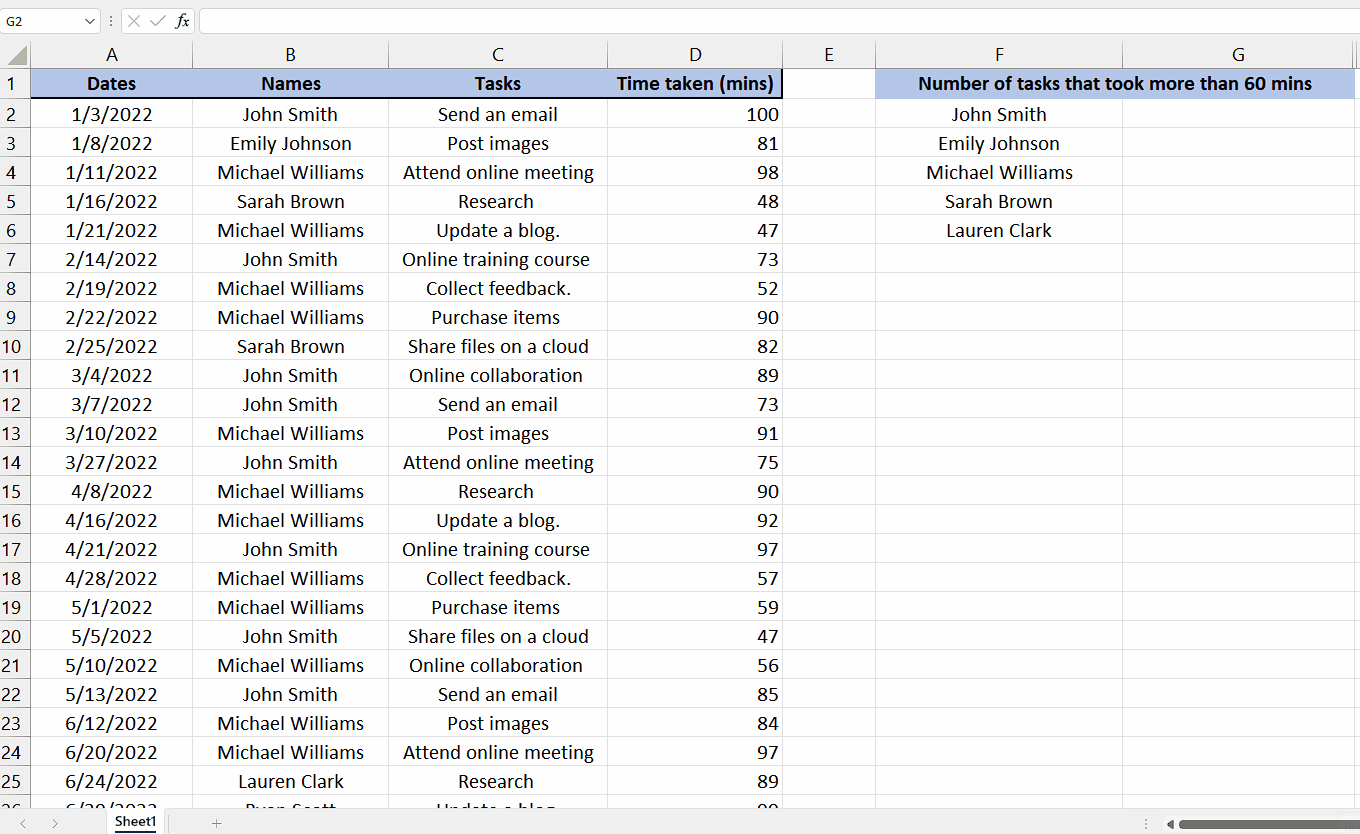Click the next sheet navigation arrow
1360x834 pixels.
coord(55,823)
